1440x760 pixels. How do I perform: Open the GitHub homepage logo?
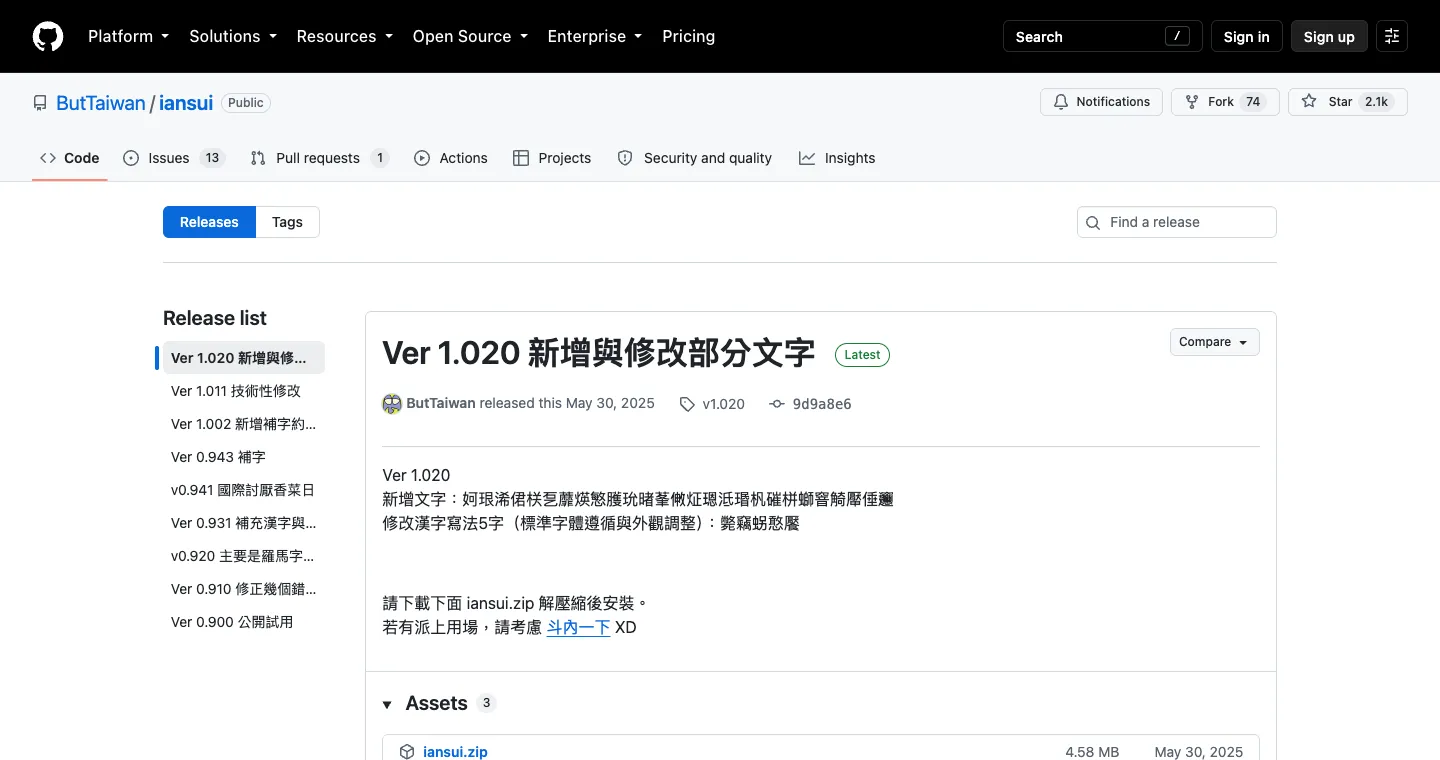coord(48,36)
